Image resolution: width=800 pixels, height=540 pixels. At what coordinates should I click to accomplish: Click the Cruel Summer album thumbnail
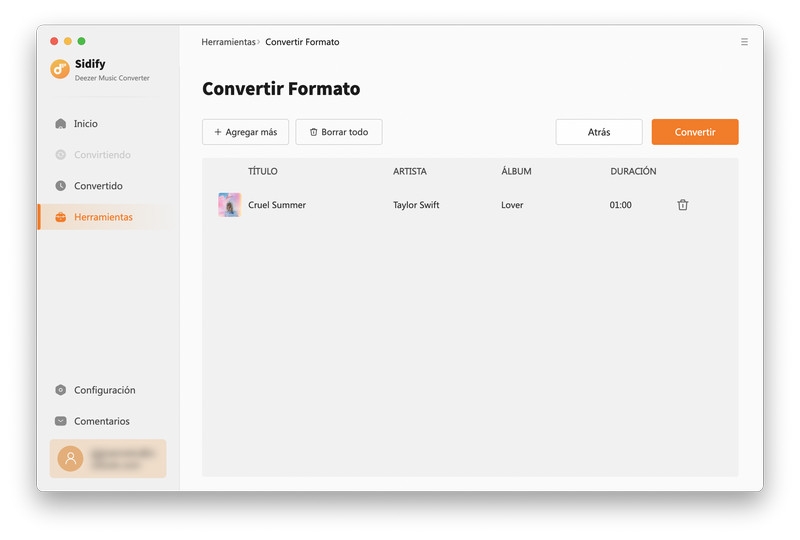pos(230,205)
